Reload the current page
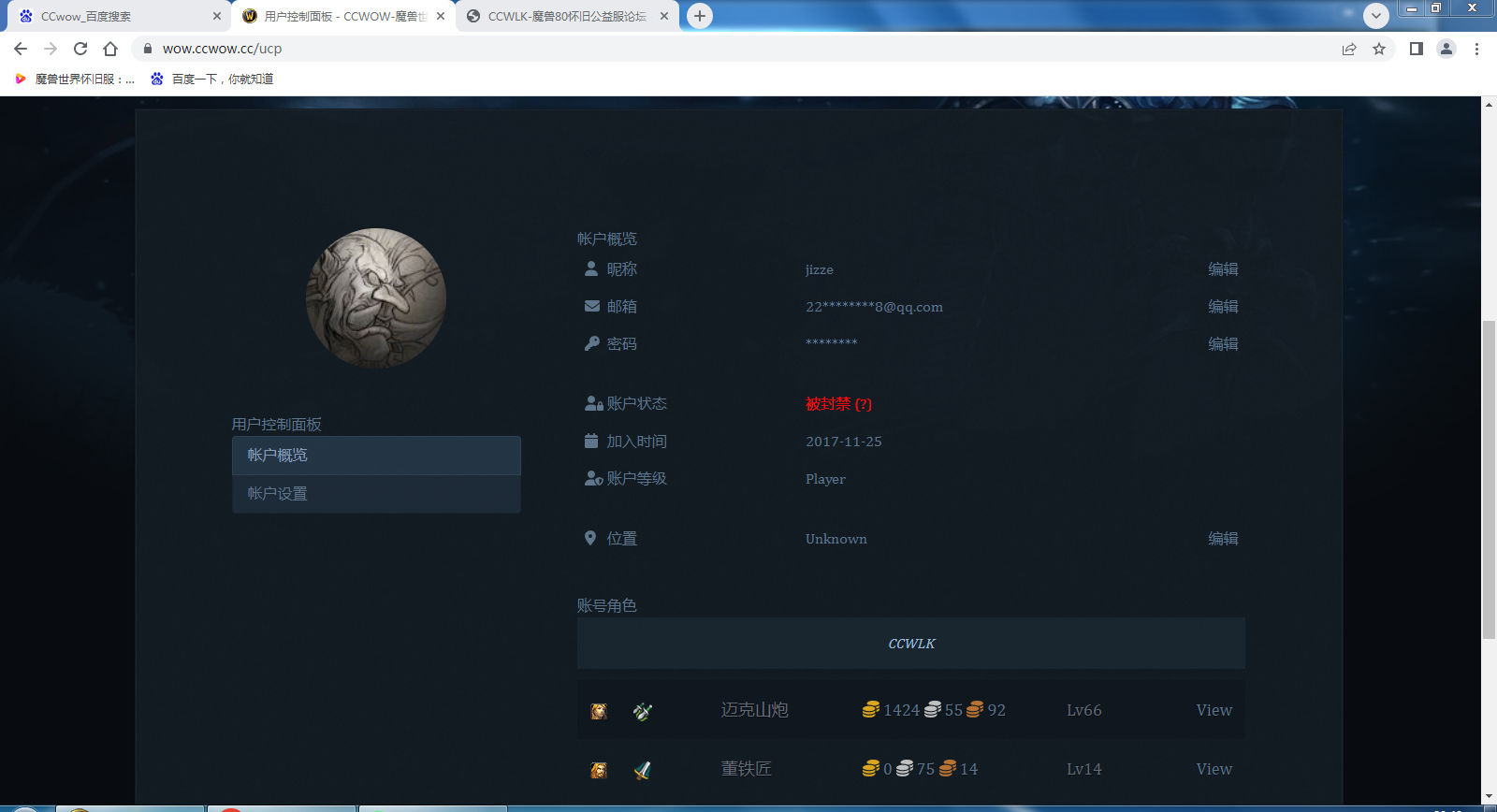 pos(80,49)
